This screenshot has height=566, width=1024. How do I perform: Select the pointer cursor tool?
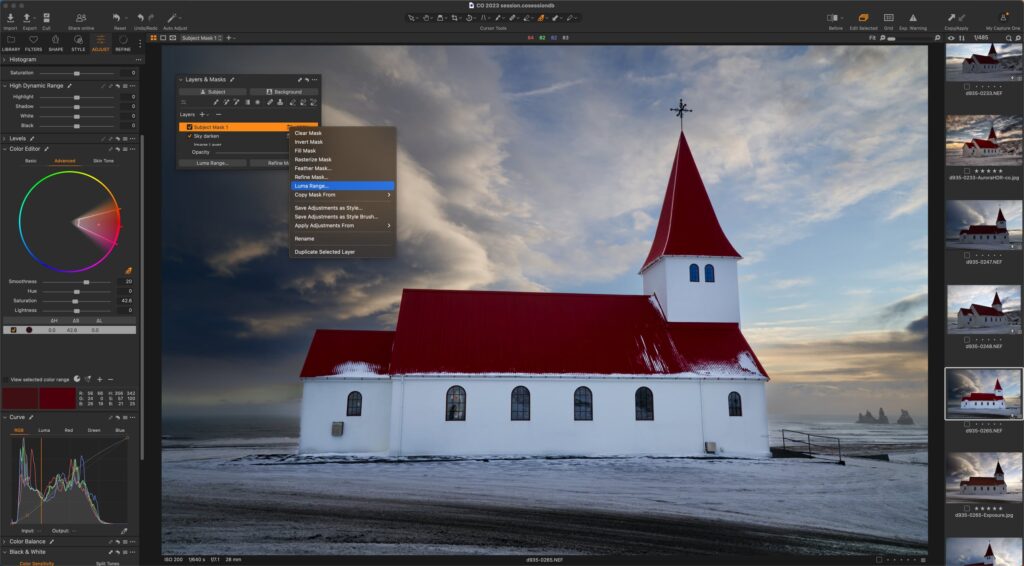411,18
